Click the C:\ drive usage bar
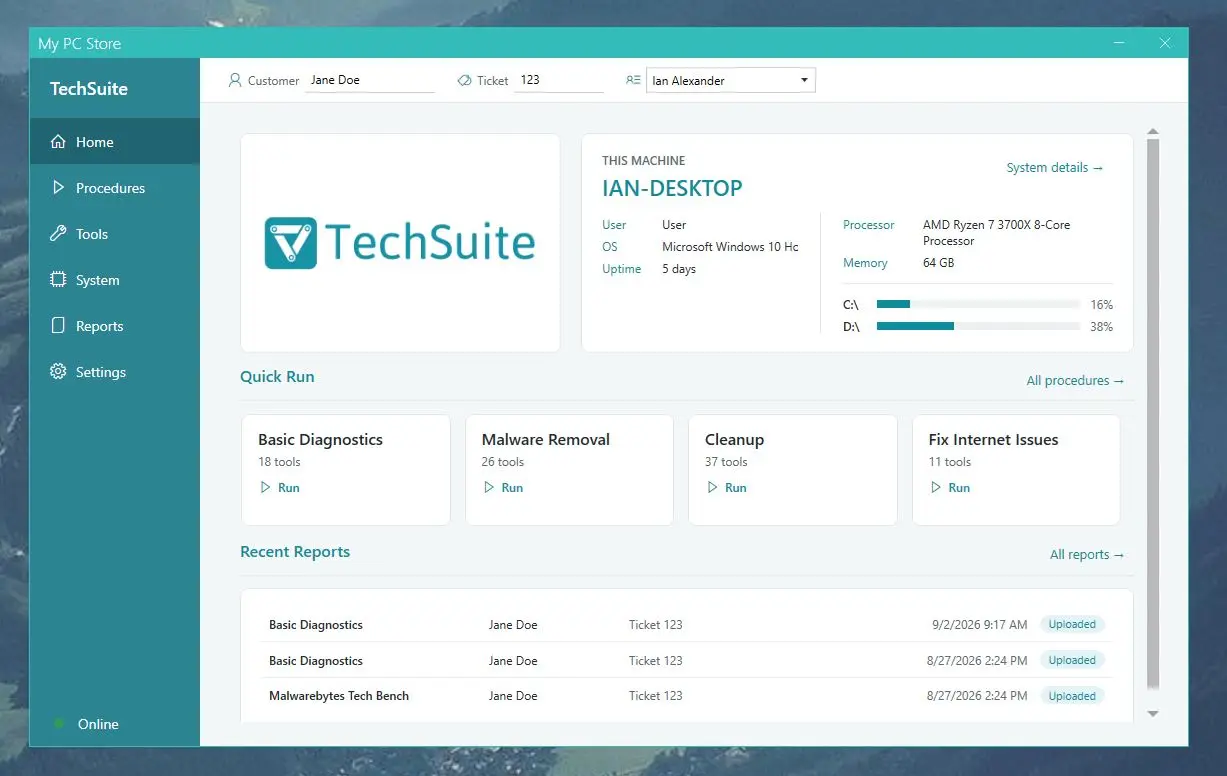Screen dimensions: 1227x776 [x=978, y=304]
